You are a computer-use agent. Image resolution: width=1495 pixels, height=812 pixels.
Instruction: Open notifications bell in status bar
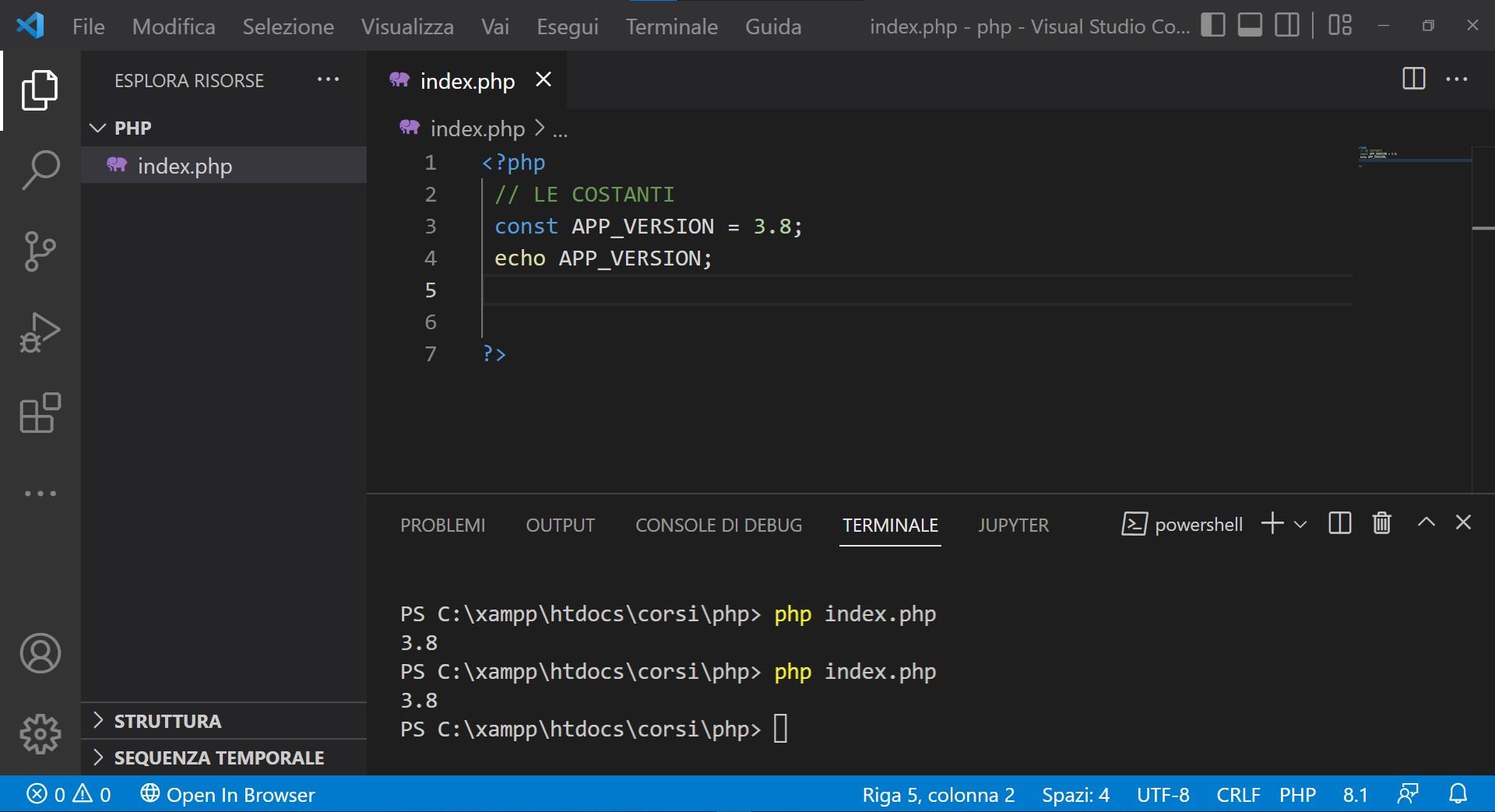[1458, 794]
